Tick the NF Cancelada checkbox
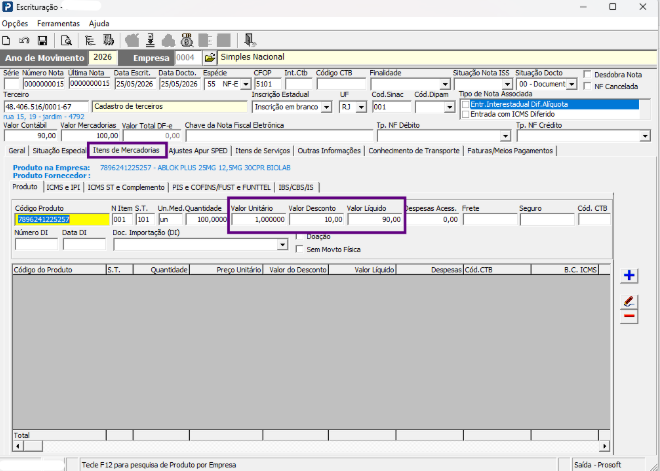660x471 pixels. 588,86
